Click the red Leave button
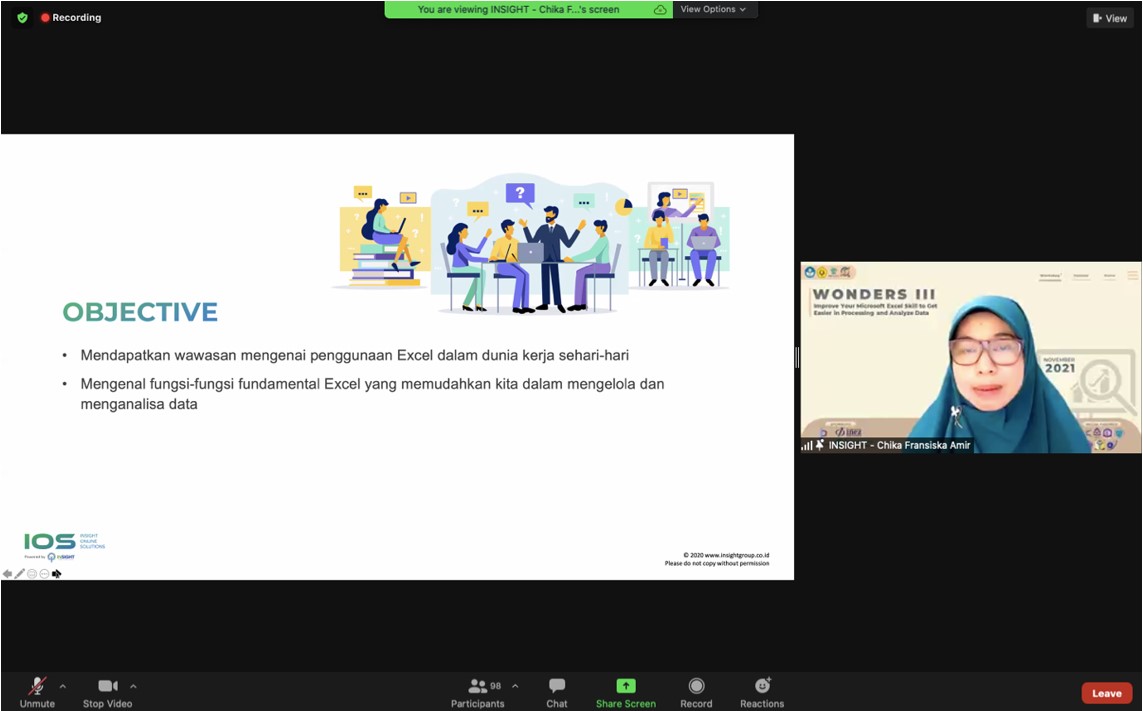This screenshot has width=1143, height=711. pyautogui.click(x=1106, y=693)
